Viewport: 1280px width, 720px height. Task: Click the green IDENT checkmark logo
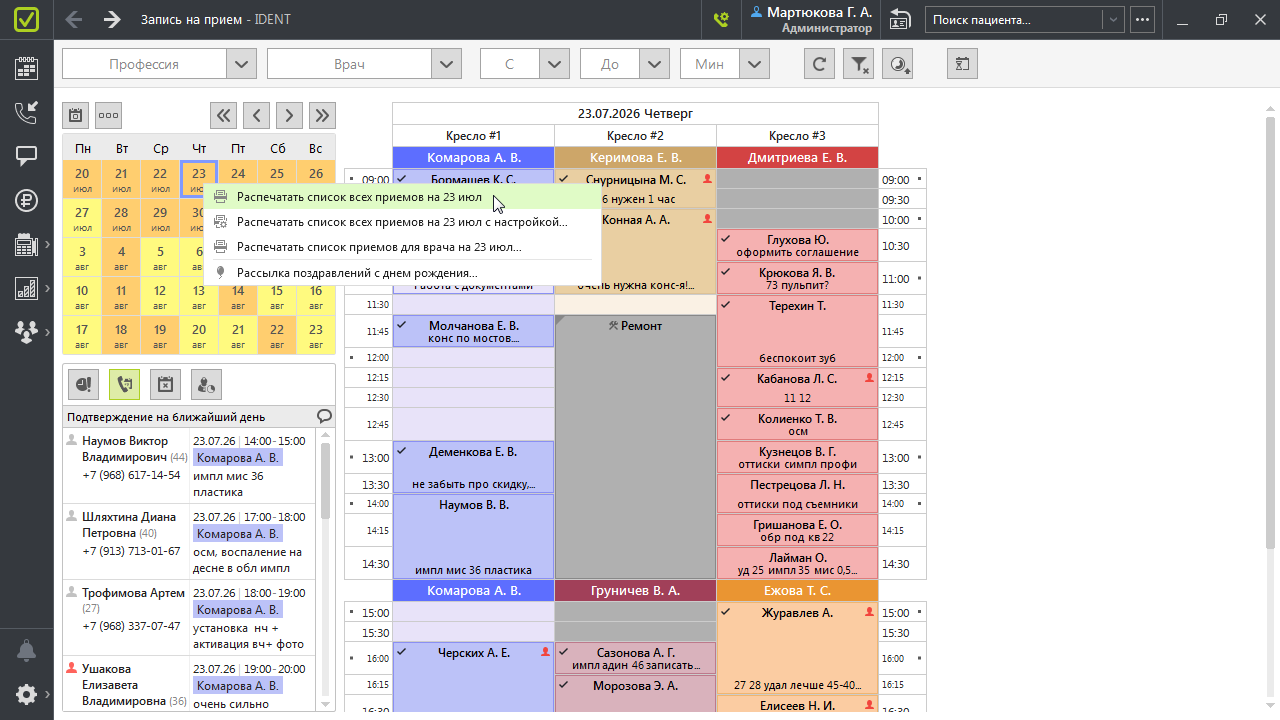(27, 20)
